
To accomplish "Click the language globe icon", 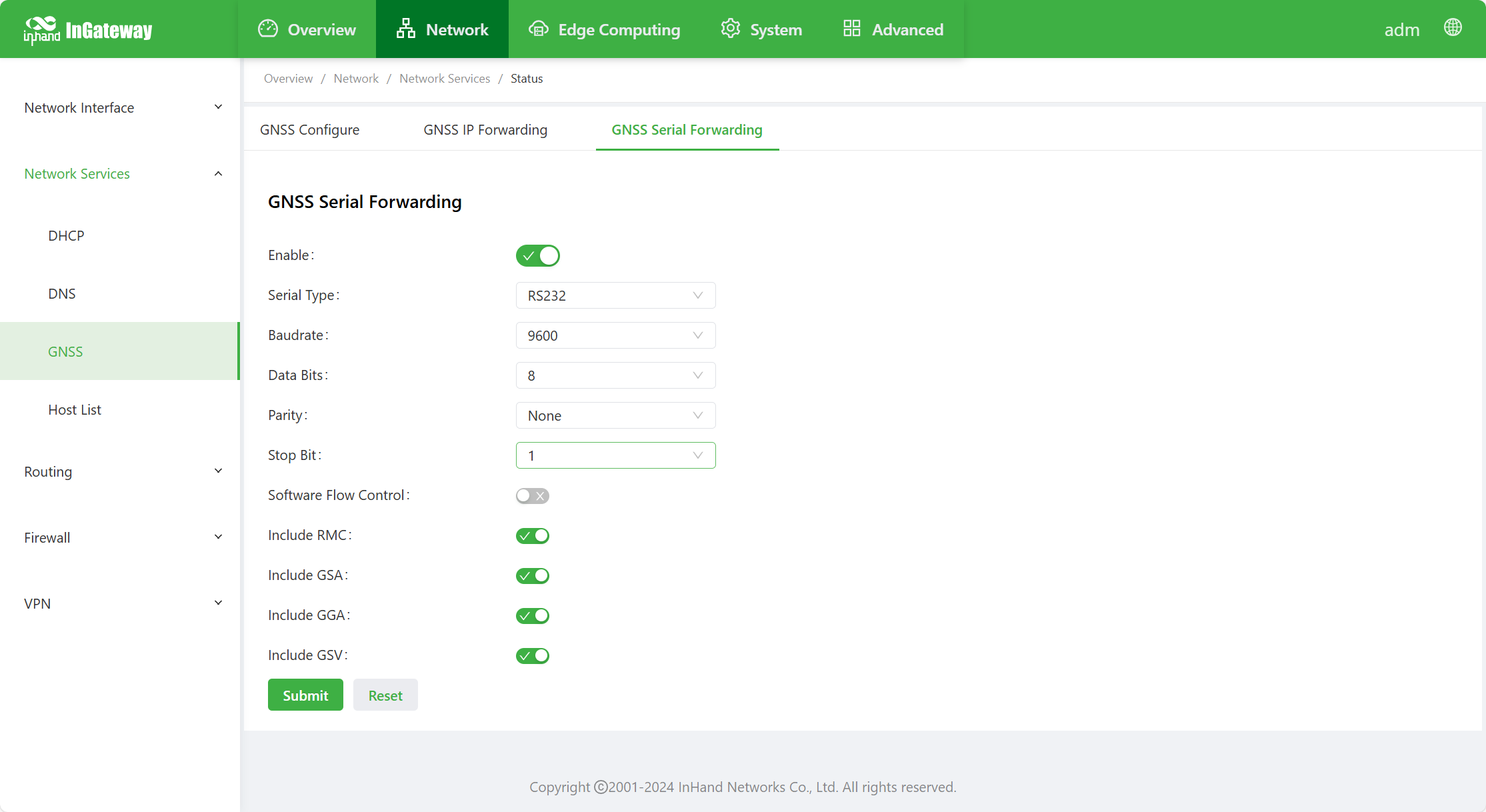I will point(1453,27).
